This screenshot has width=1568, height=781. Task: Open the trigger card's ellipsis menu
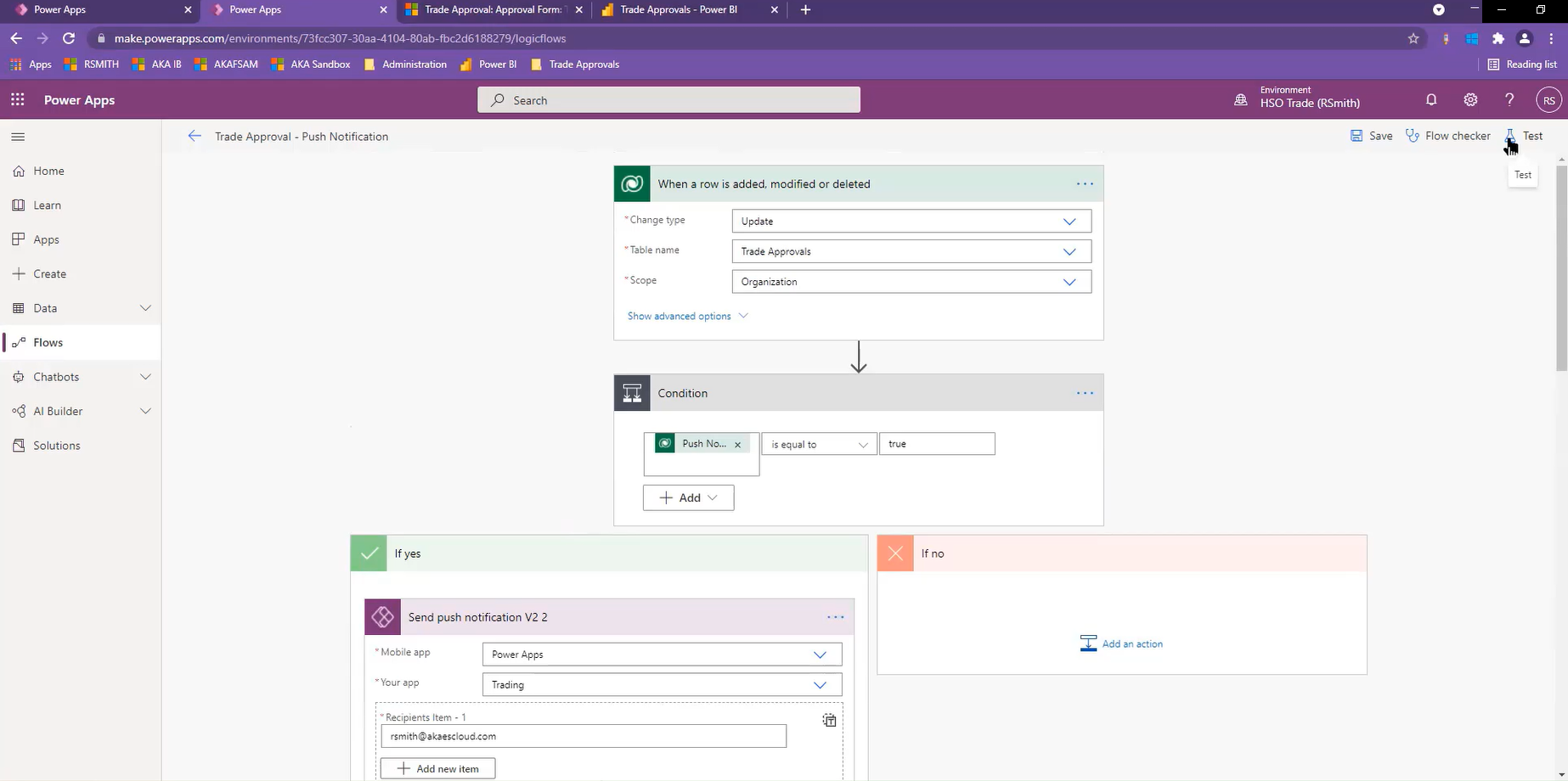[1085, 184]
